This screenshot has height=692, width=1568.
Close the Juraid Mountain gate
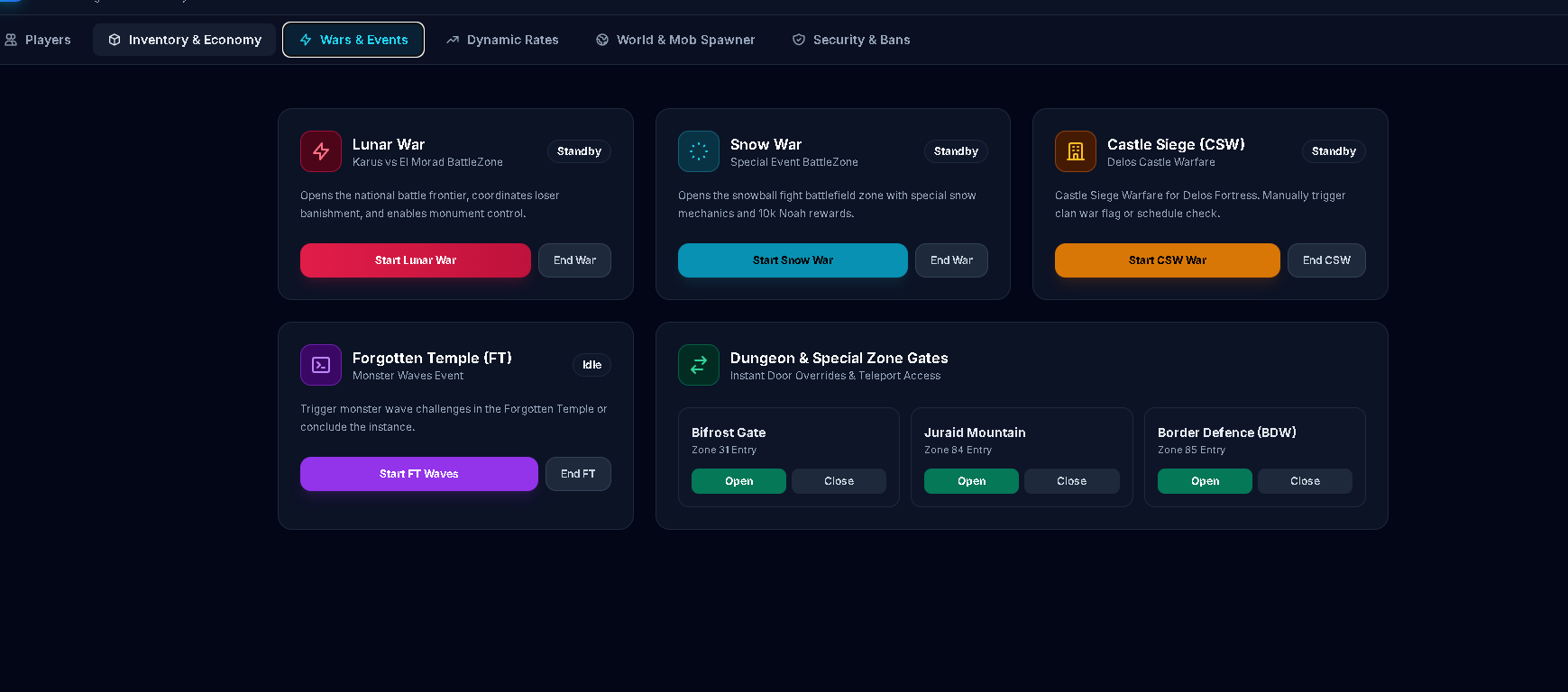1071,481
